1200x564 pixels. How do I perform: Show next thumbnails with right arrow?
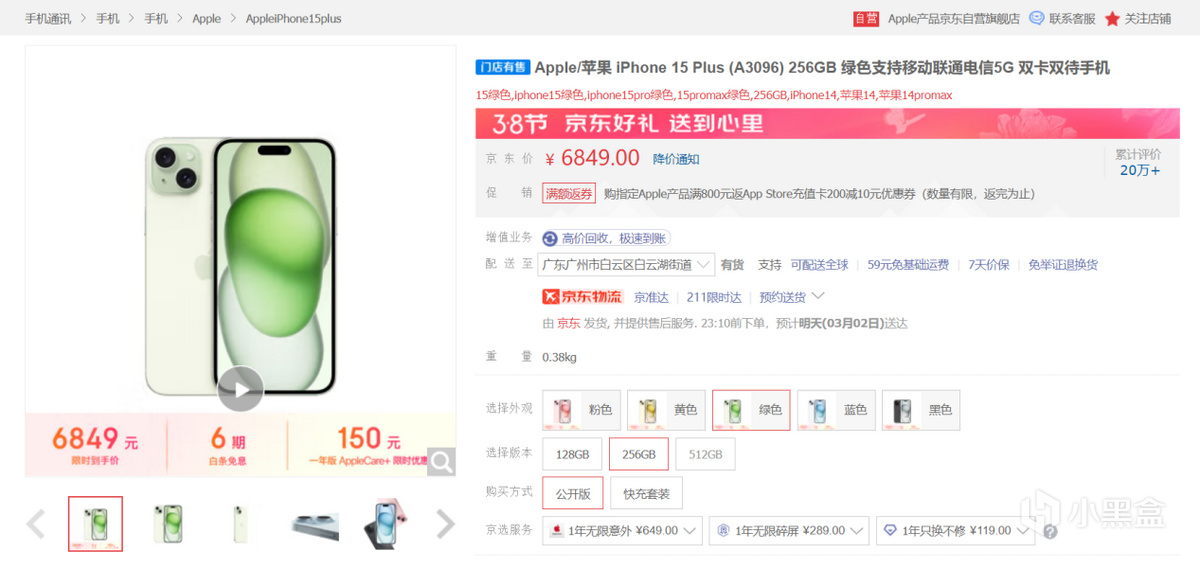[446, 523]
